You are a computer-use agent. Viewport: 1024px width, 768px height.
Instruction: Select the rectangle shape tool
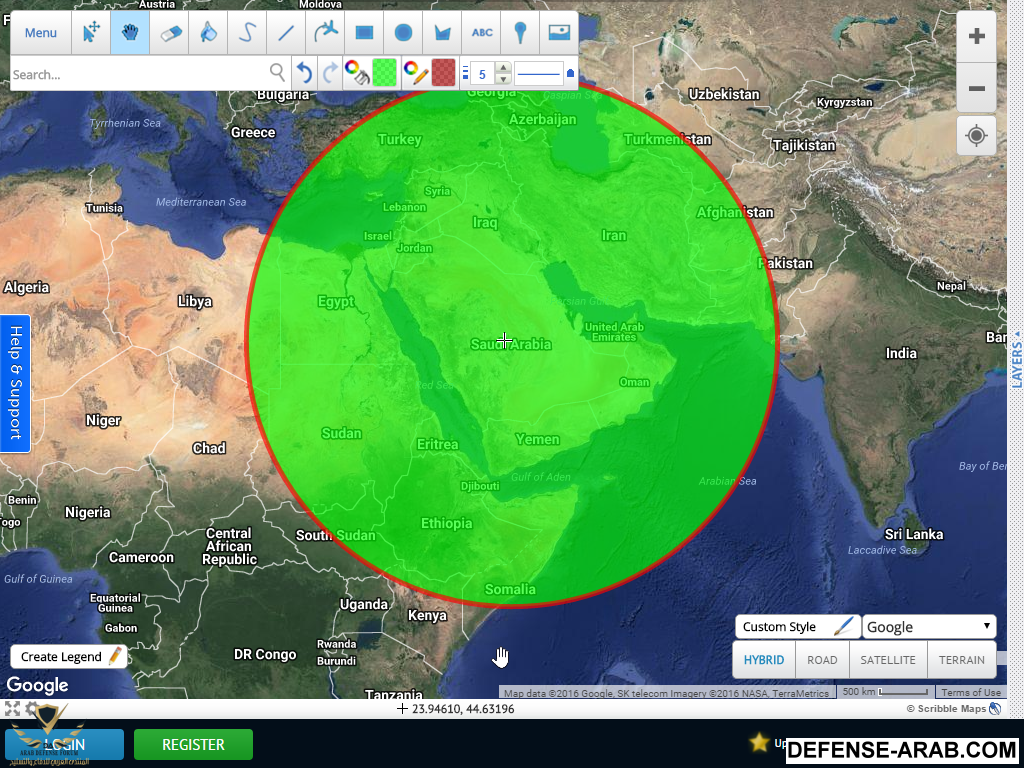(x=364, y=33)
